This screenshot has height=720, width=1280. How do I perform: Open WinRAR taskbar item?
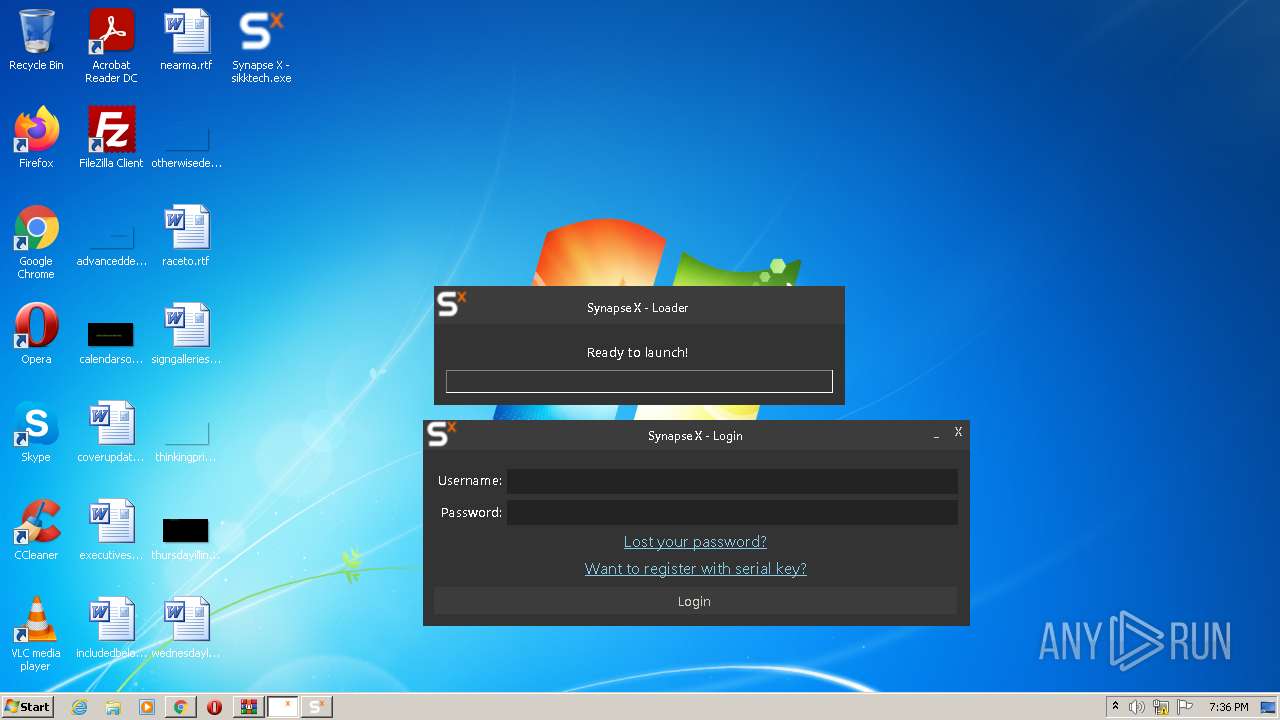click(248, 707)
